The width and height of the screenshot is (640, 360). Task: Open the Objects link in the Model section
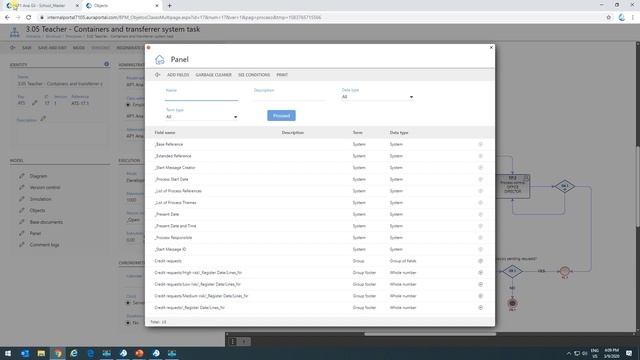click(38, 211)
